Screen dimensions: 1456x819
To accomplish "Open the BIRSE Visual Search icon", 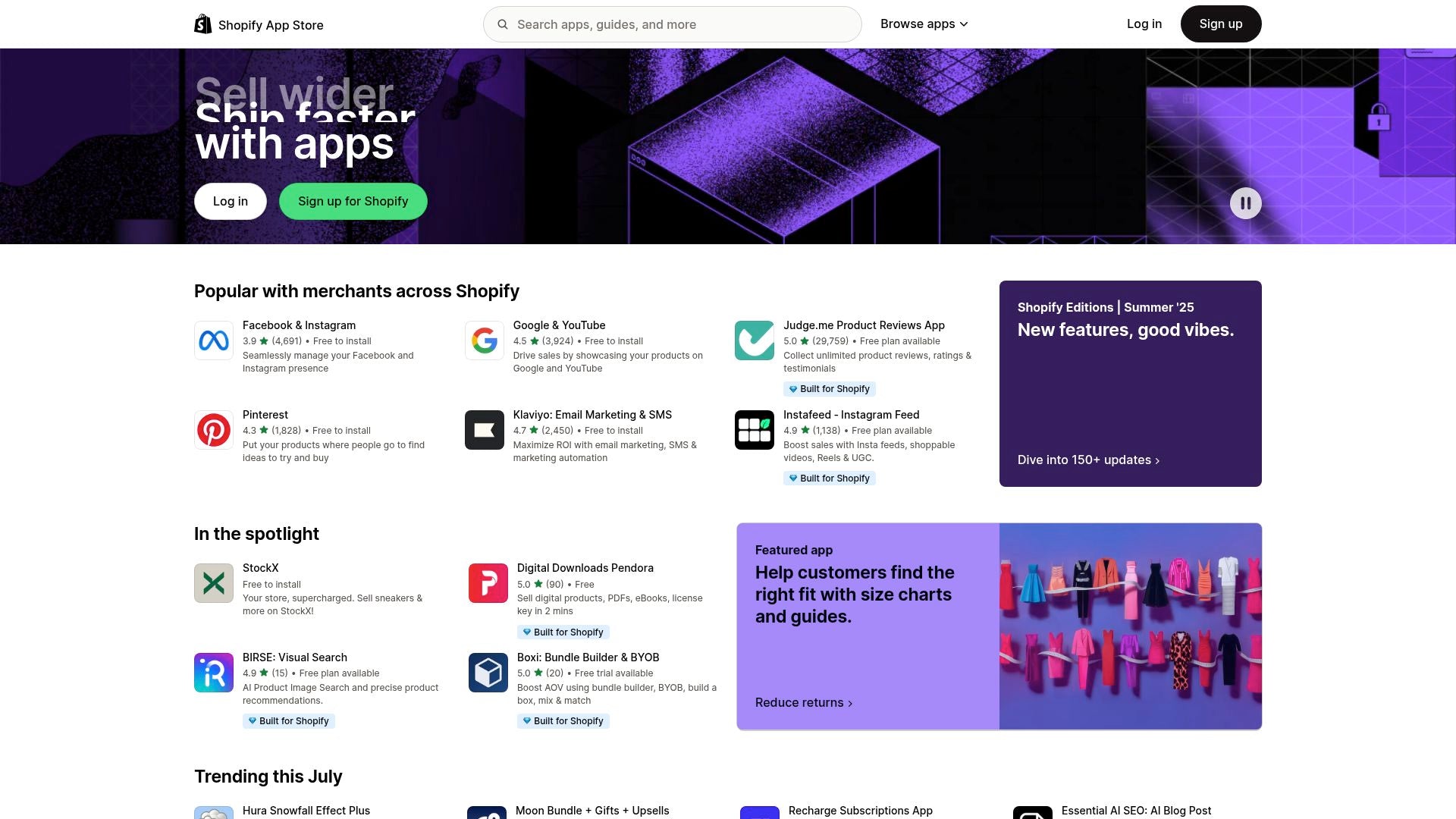I will click(x=214, y=673).
